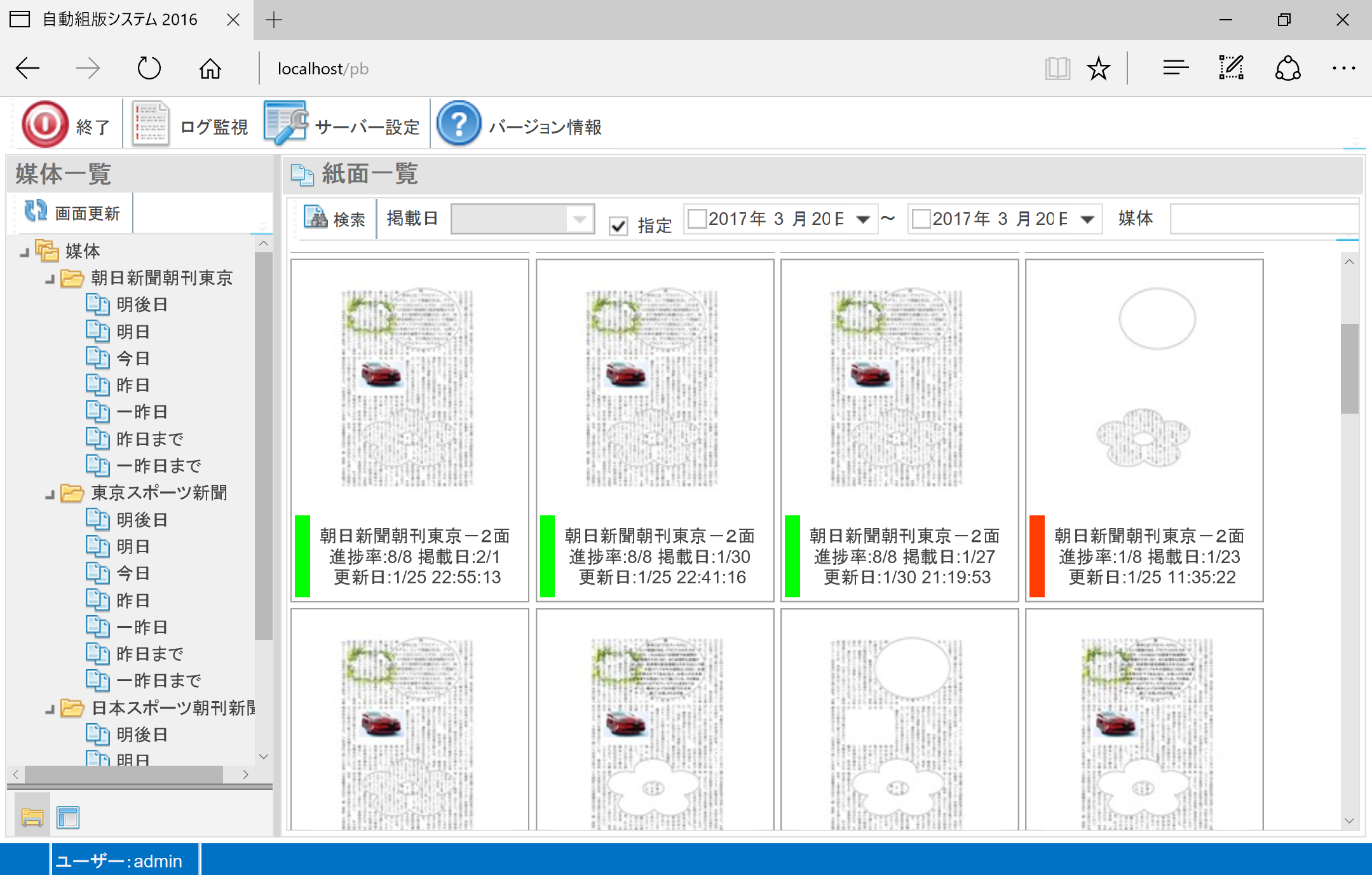Click folder view icon at bottom of media panel
This screenshot has width=1372, height=875.
[x=32, y=816]
